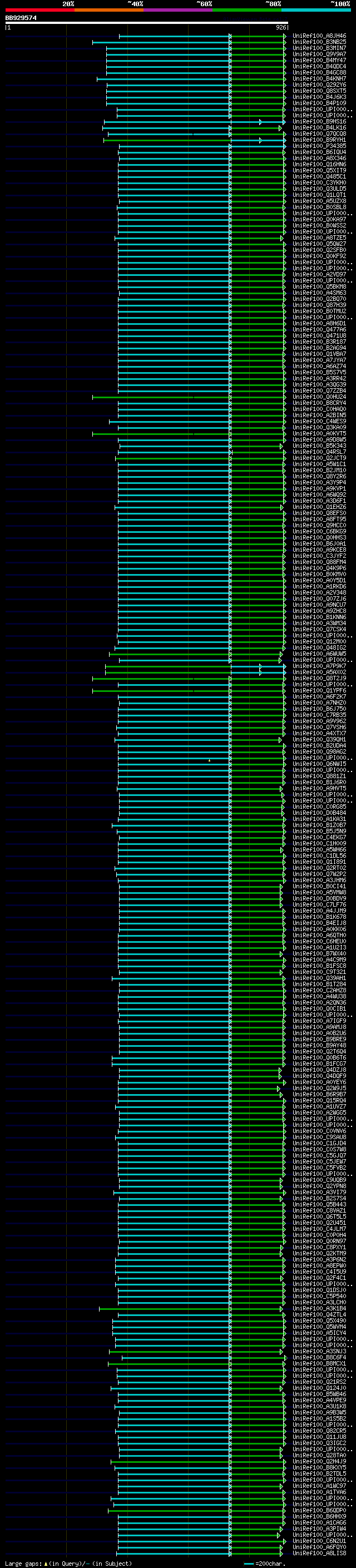Select hit UniRef100_B4KNH7
356x1568 pixels.
click(x=319, y=78)
